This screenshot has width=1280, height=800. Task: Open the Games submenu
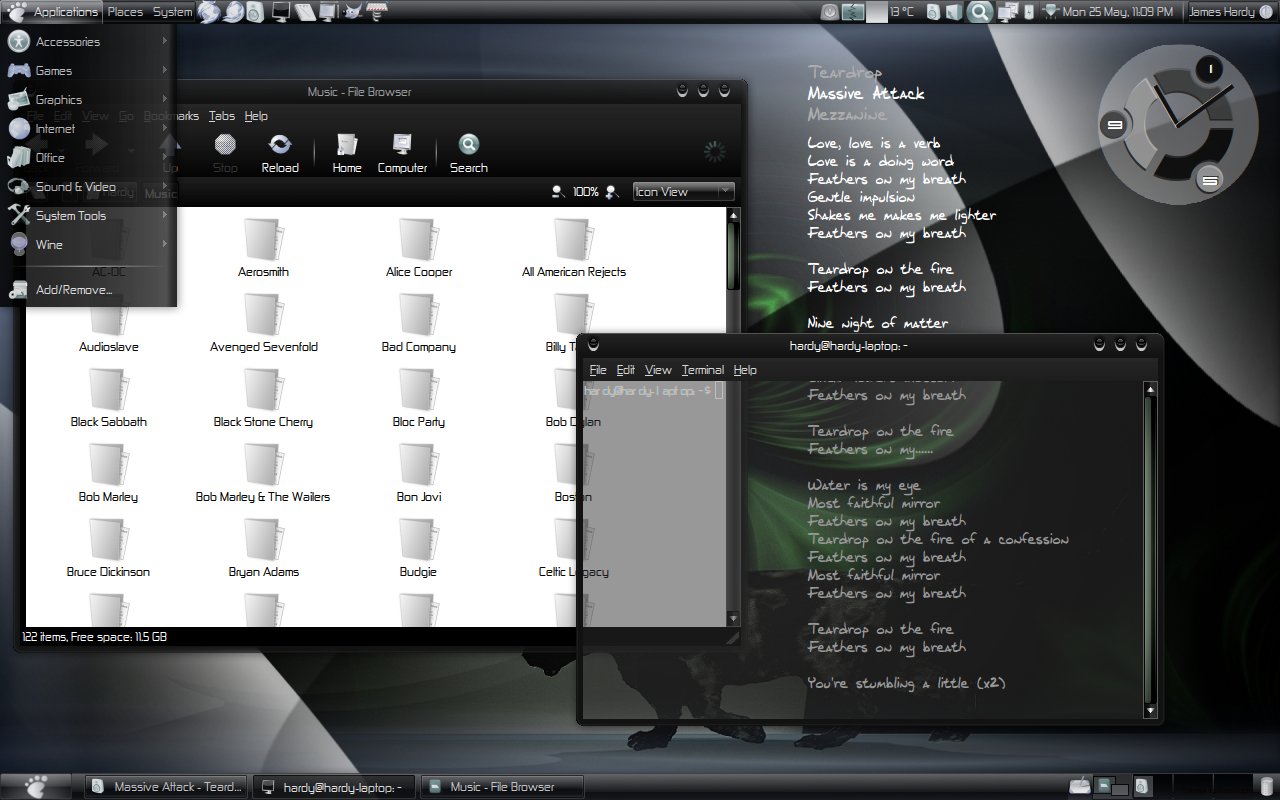89,71
